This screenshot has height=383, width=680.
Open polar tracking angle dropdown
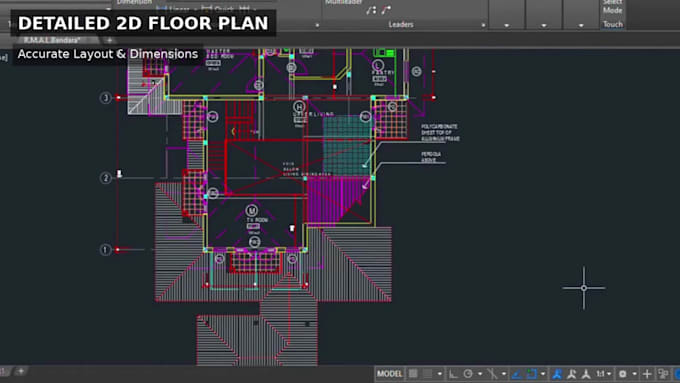[480, 374]
